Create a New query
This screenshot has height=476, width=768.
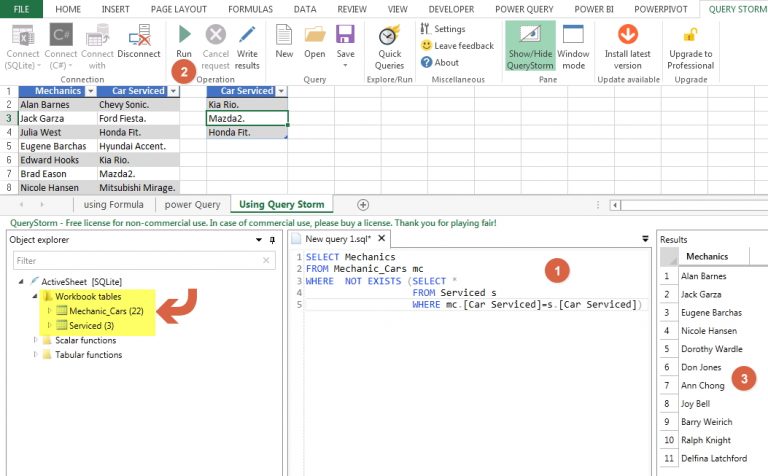[x=284, y=42]
